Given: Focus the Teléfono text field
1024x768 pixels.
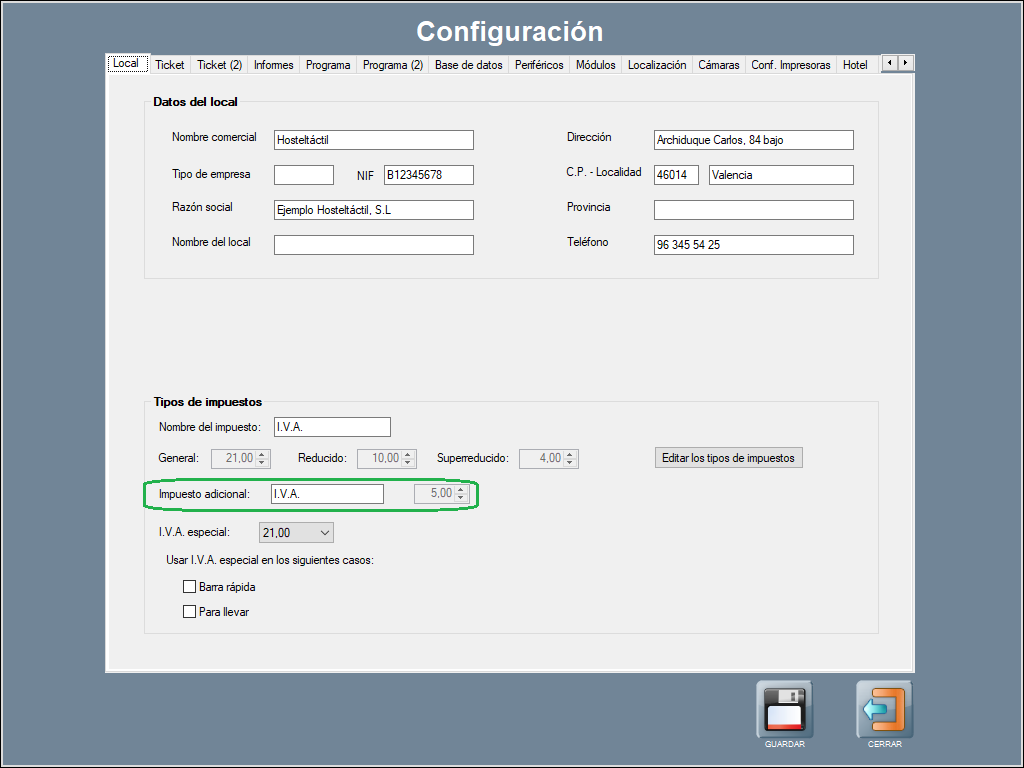Looking at the screenshot, I should click(753, 245).
